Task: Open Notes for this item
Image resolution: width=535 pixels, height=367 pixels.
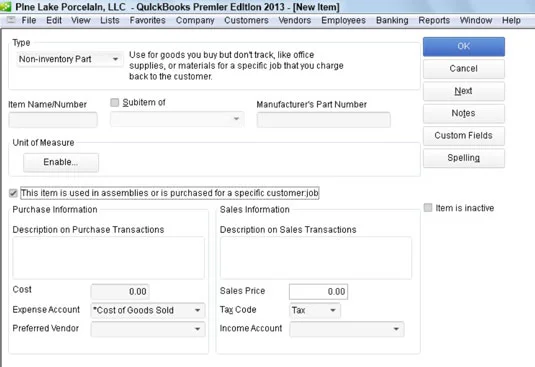Action: (x=464, y=113)
